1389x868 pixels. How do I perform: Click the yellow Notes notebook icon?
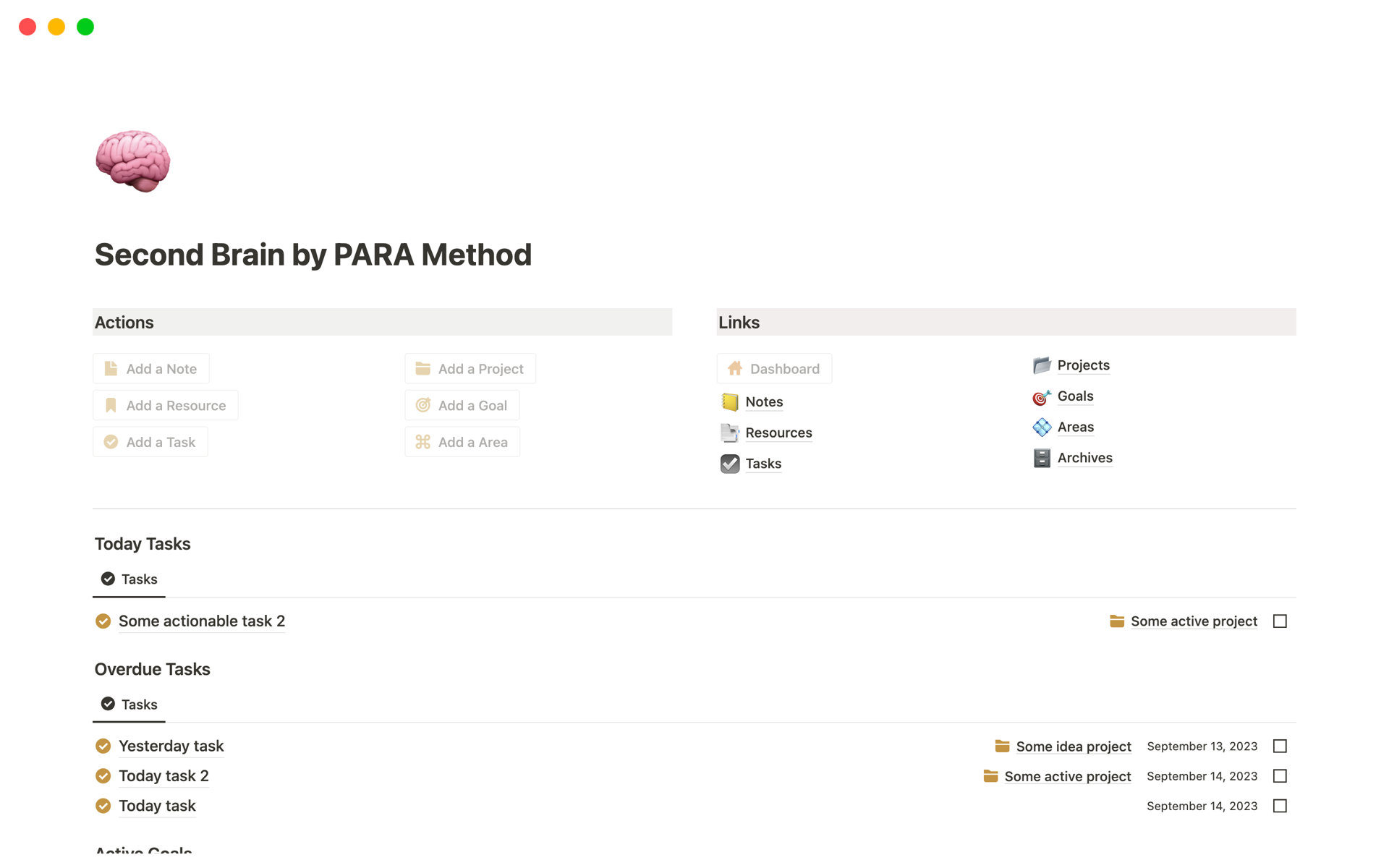730,402
